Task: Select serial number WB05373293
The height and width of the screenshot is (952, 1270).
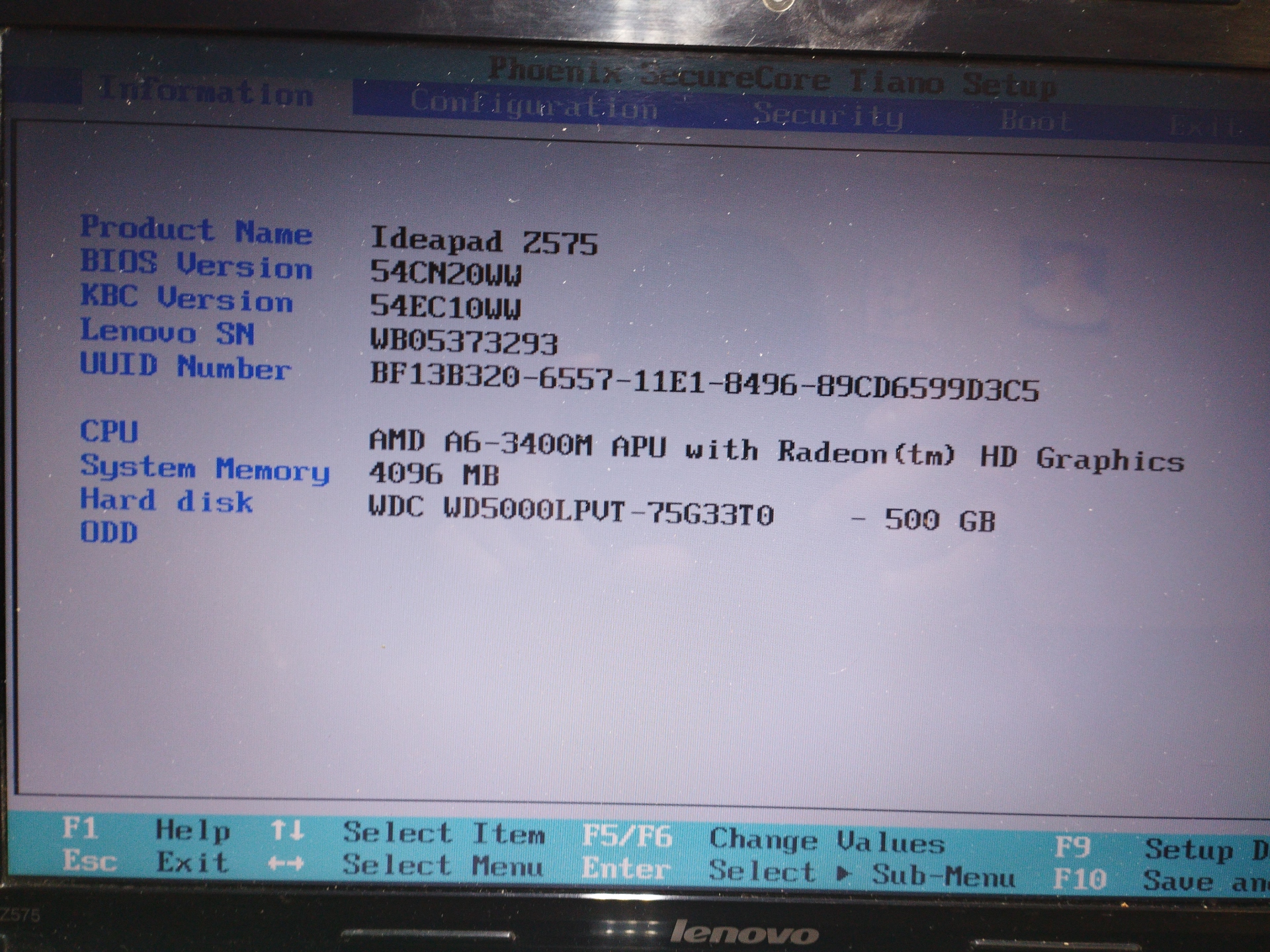Action: 464,340
